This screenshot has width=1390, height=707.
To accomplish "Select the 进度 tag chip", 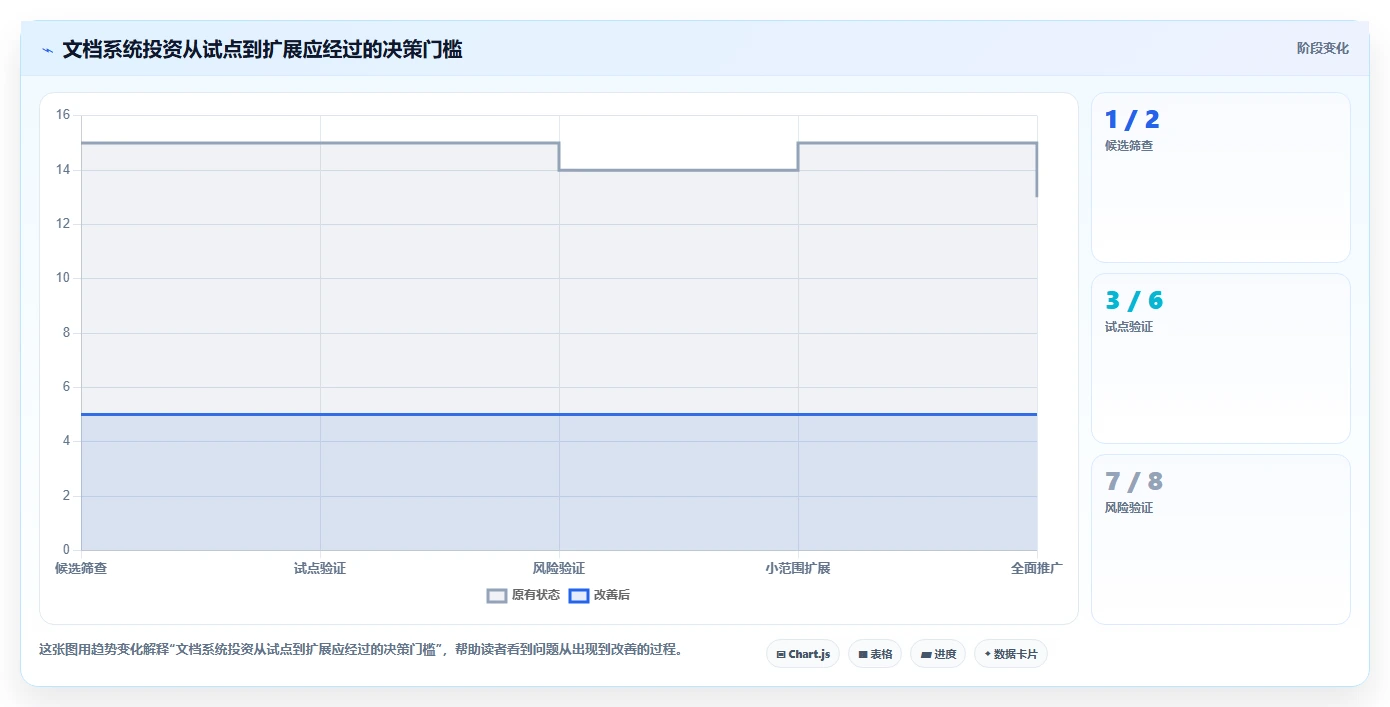I will 938,654.
